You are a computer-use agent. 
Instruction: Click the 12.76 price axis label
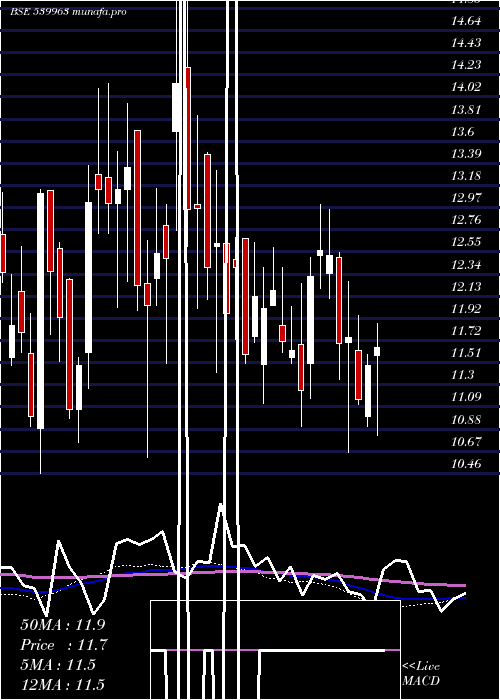(467, 220)
